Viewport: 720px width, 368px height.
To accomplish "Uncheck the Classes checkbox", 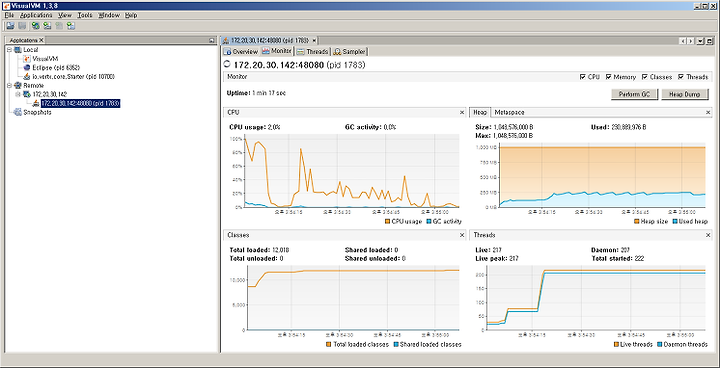I will pyautogui.click(x=645, y=77).
